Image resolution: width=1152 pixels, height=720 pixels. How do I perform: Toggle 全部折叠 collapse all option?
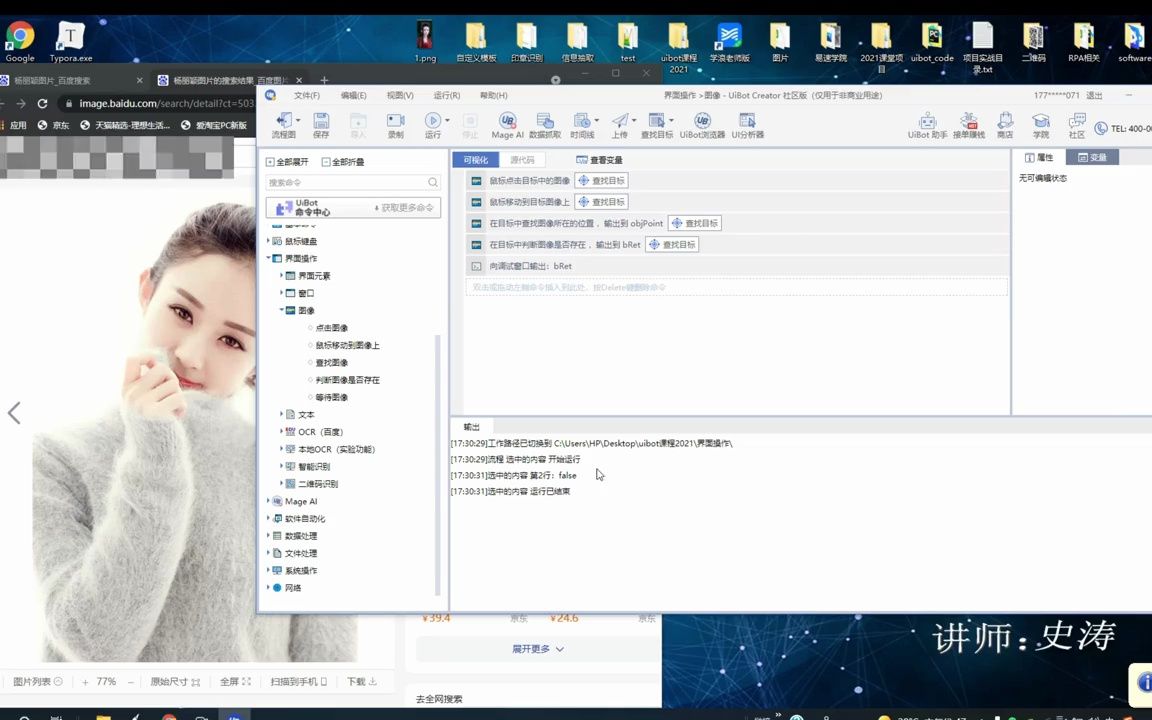click(x=345, y=161)
